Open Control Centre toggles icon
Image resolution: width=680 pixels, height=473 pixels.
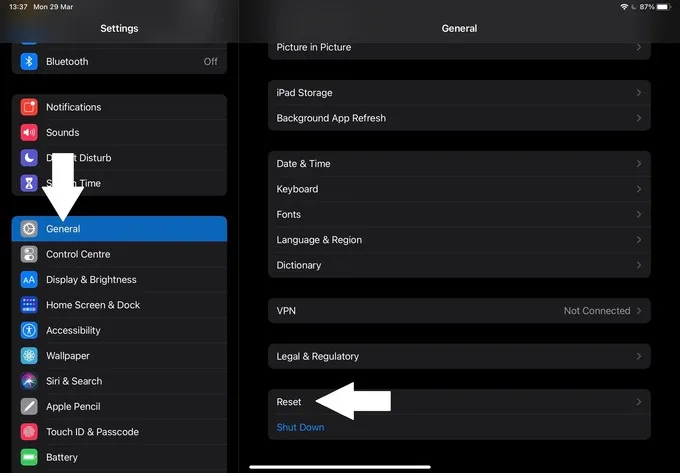click(x=29, y=254)
